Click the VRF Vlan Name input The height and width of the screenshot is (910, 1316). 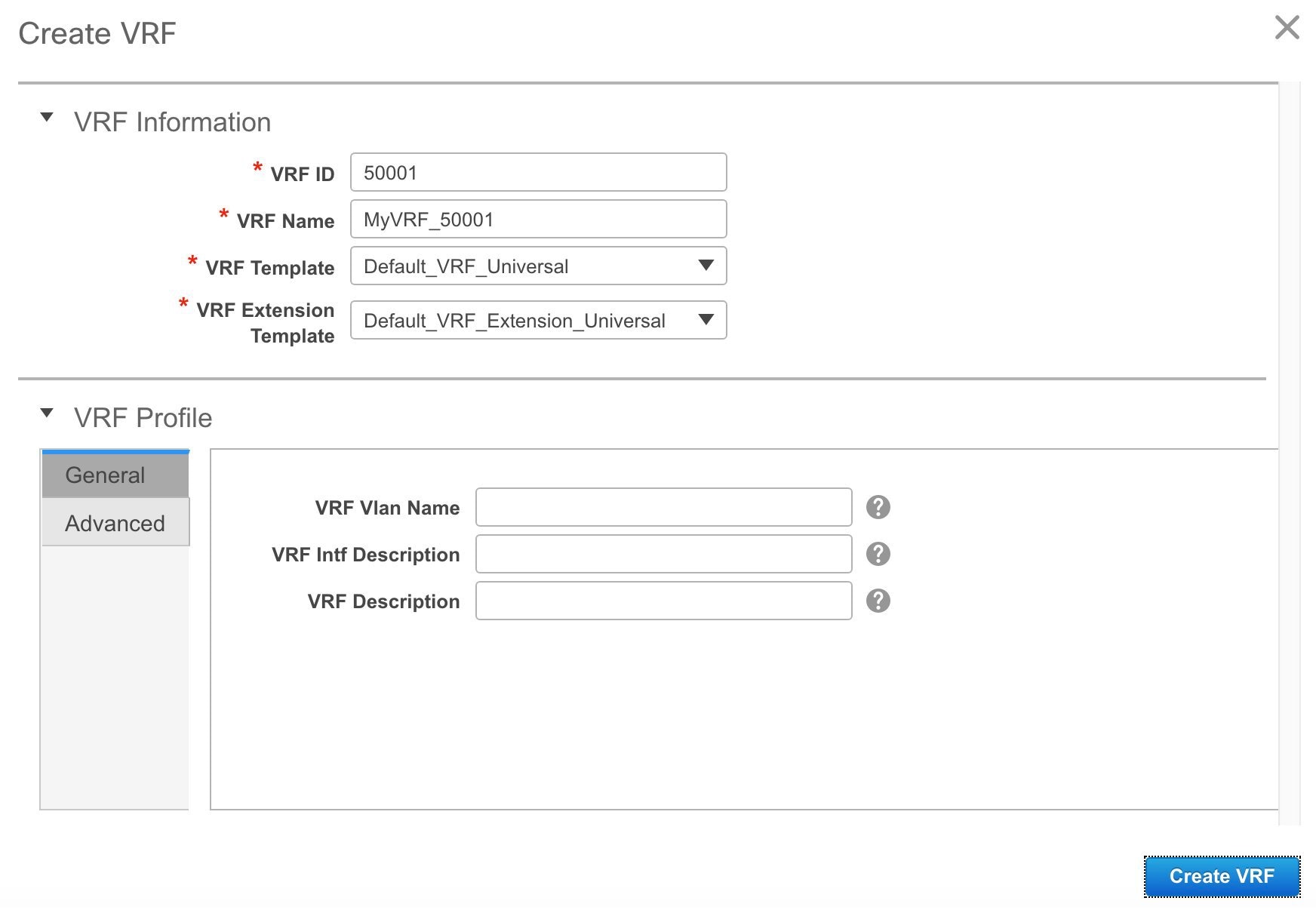click(663, 507)
